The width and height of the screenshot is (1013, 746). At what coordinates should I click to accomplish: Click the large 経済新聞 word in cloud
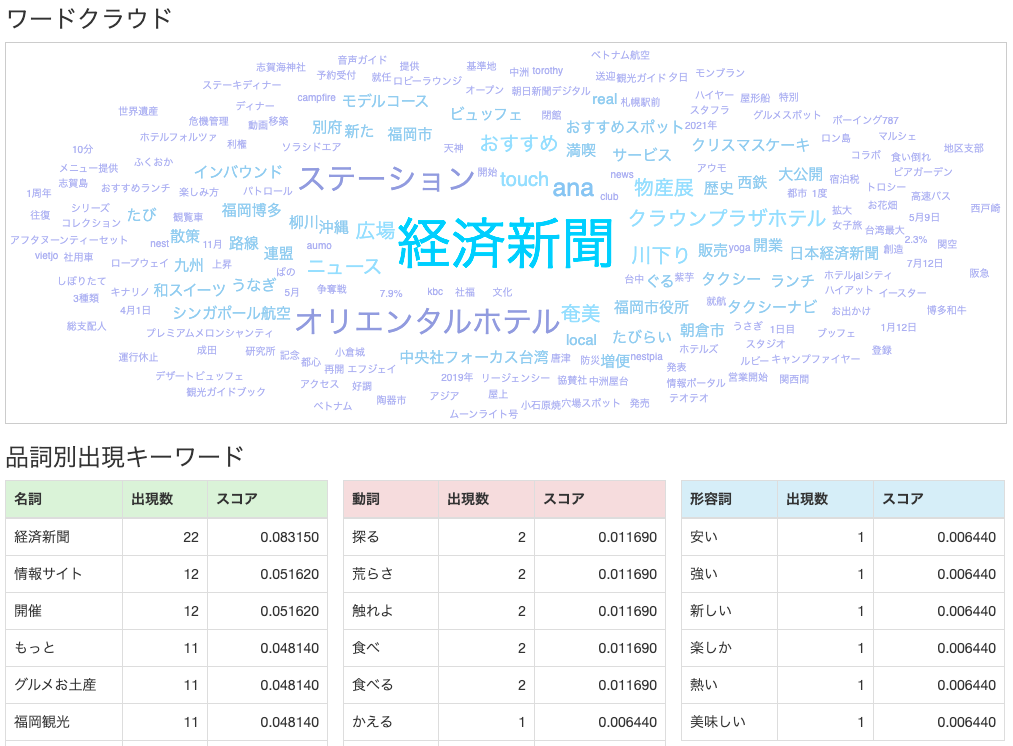coord(505,243)
